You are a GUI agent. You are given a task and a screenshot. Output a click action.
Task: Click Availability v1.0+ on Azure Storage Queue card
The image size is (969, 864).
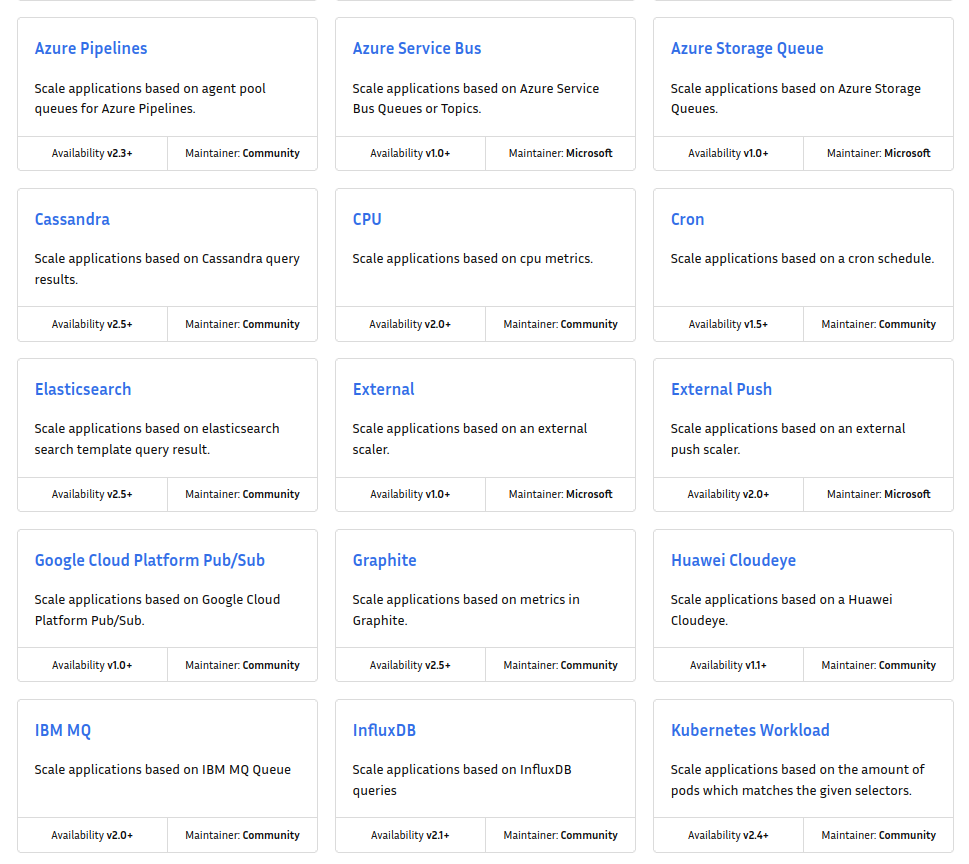coord(729,153)
